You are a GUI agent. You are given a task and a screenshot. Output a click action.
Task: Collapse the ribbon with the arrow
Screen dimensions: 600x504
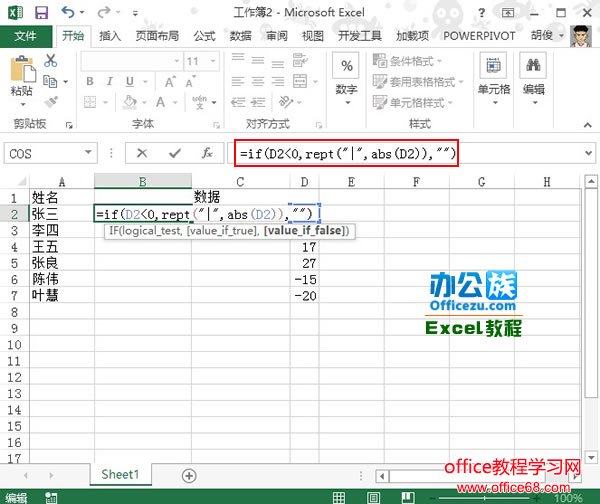pos(588,125)
